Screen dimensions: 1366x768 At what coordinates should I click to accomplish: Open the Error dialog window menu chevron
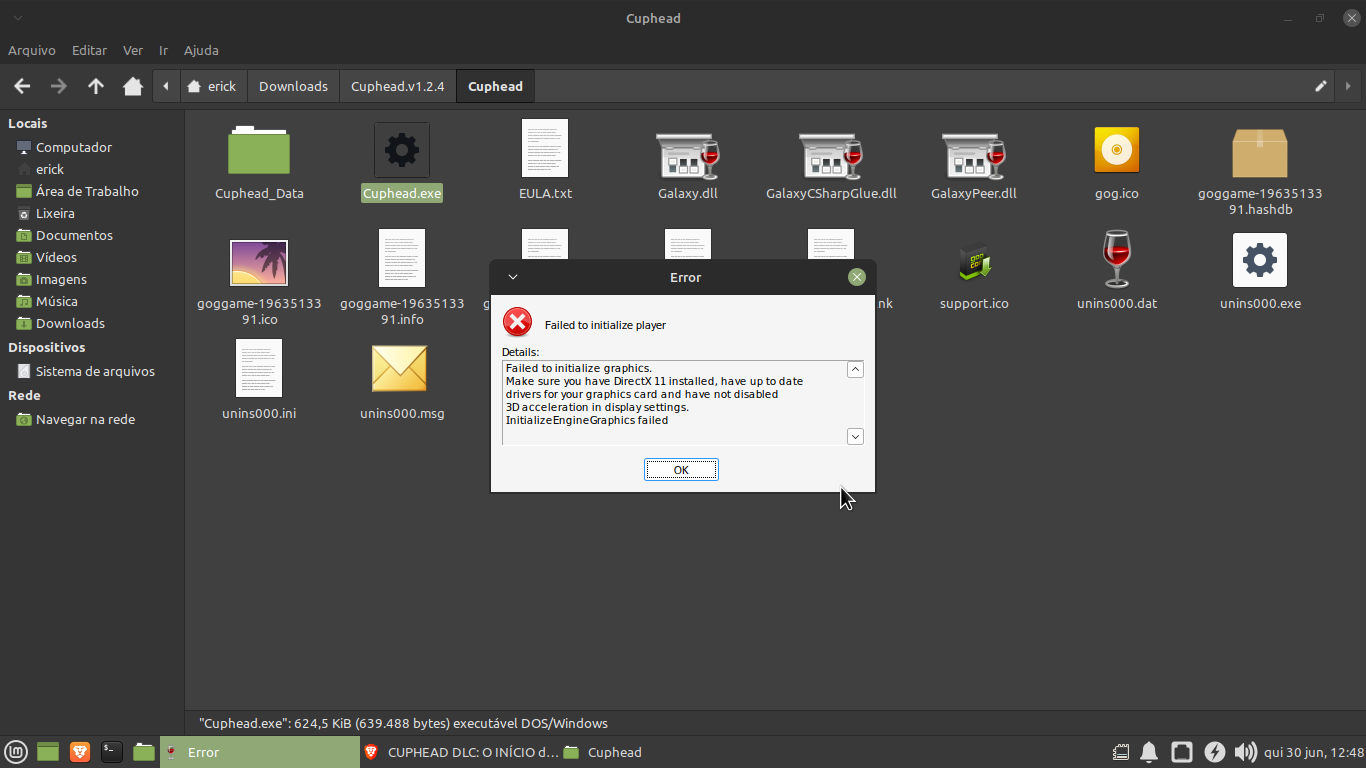[x=512, y=277]
